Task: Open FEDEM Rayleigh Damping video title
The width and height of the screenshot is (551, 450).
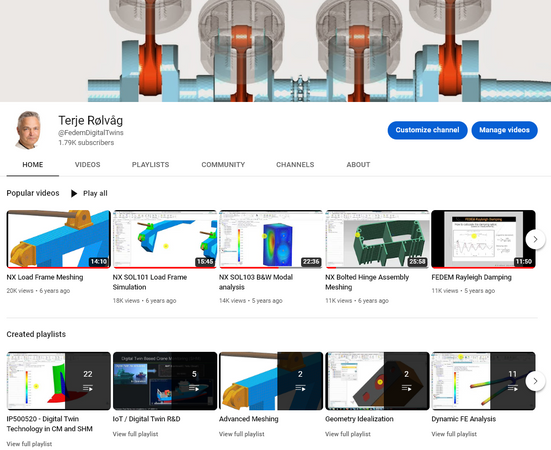Action: point(472,277)
